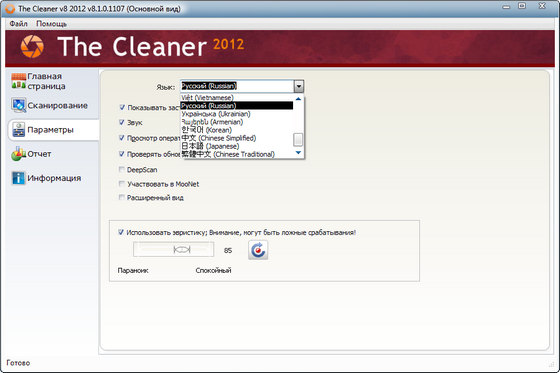The height and width of the screenshot is (373, 560).
Task: Toggle the Просмотр операций checkbox
Action: pyautogui.click(x=122, y=138)
